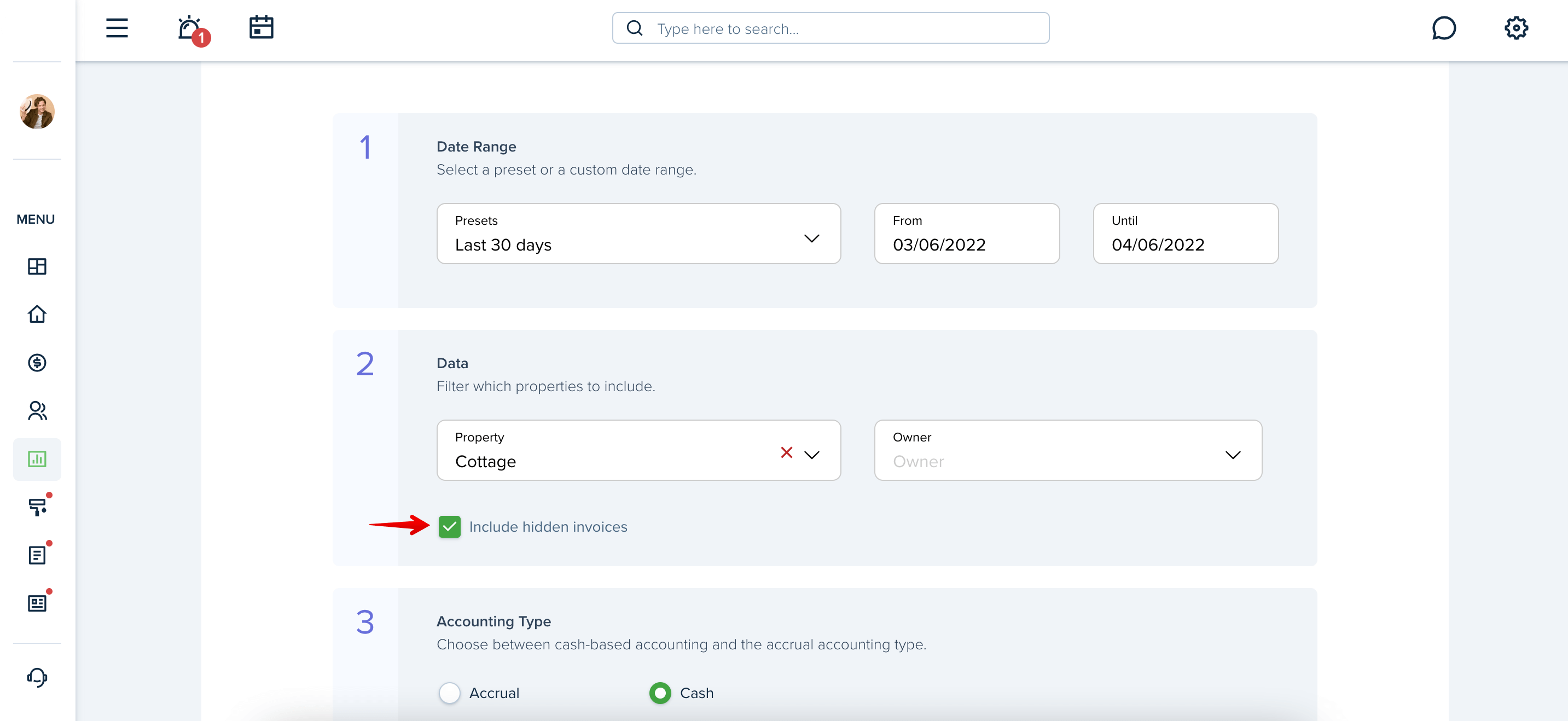
Task: Select the reports bar chart icon
Action: (37, 459)
